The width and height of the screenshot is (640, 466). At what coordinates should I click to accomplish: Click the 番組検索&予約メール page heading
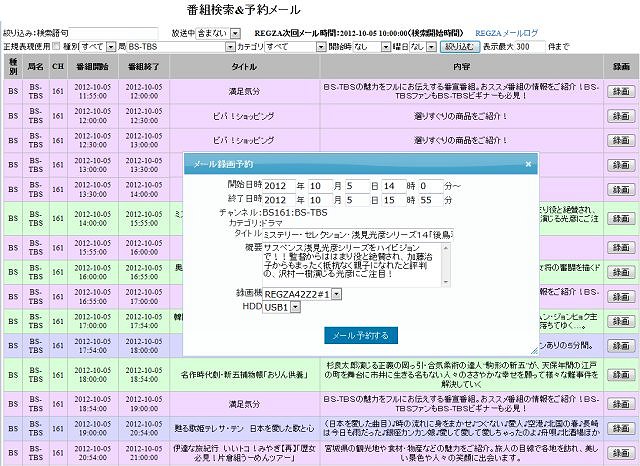pyautogui.click(x=244, y=9)
